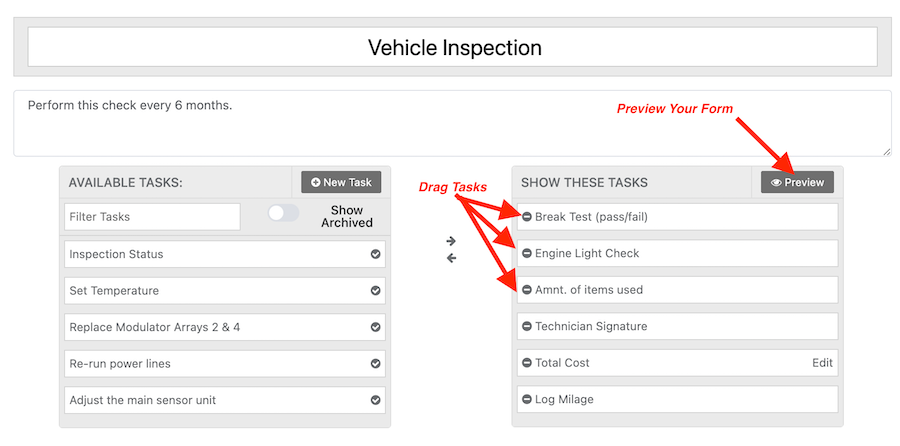
Task: Click minus icon beside Total Cost
Action: click(x=527, y=363)
